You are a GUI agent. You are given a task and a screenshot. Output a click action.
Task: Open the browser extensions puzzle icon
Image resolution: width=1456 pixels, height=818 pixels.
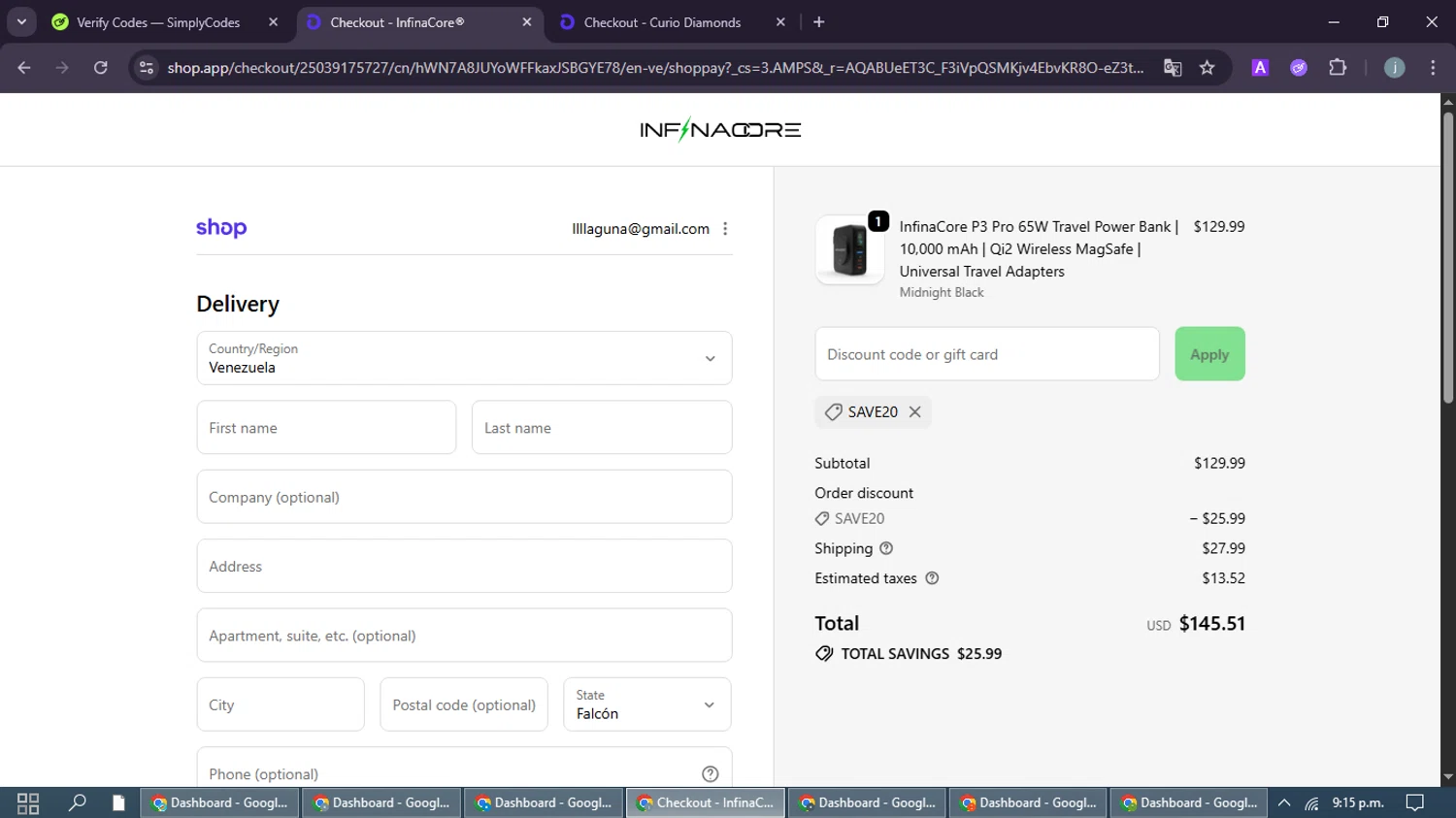(x=1338, y=68)
